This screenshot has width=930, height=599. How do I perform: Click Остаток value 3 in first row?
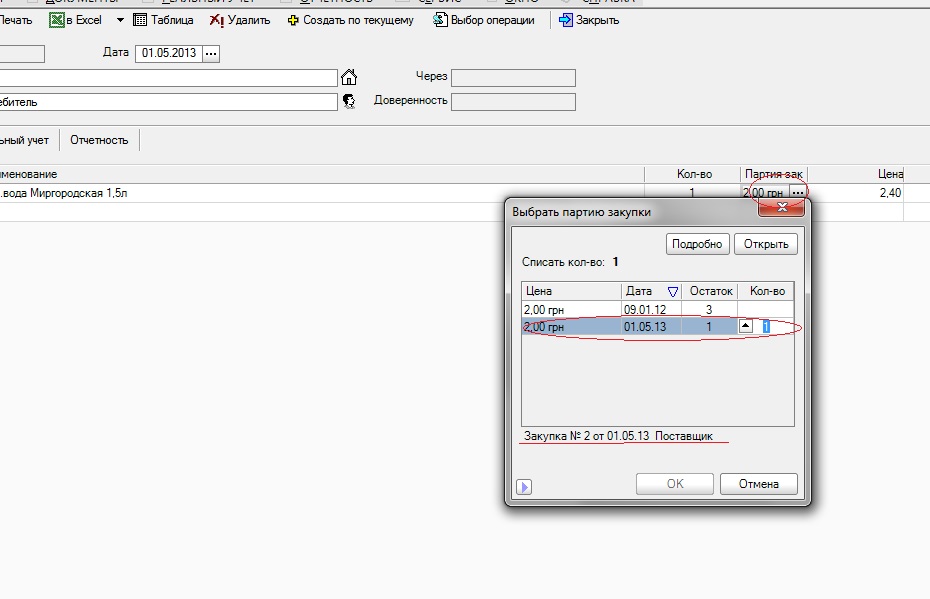(709, 310)
